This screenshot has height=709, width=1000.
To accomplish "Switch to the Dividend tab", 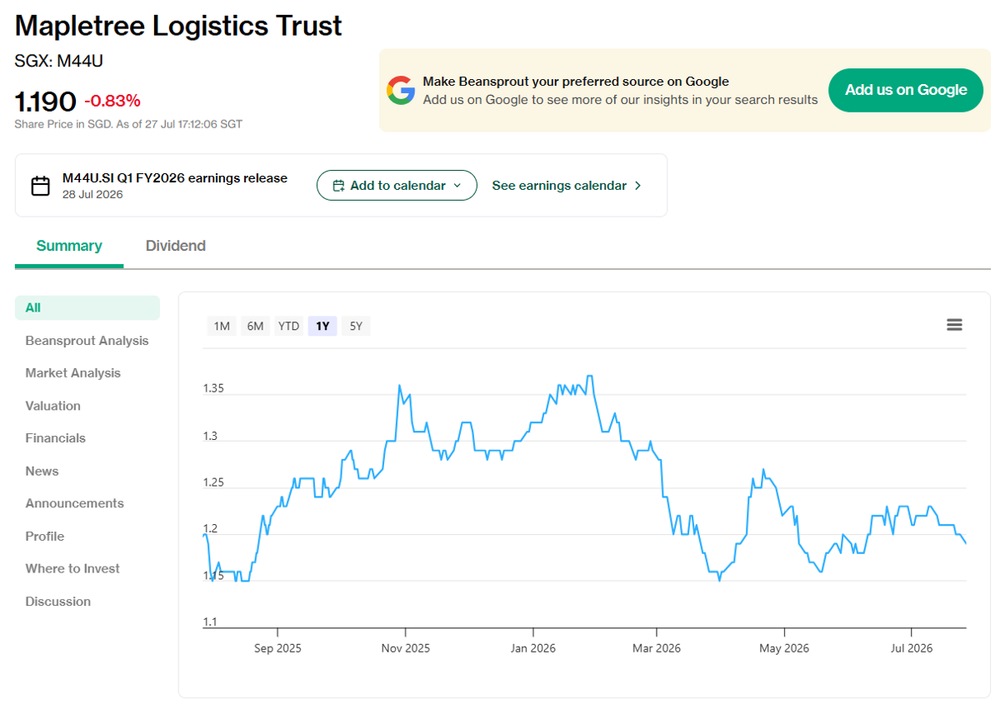I will [x=175, y=246].
